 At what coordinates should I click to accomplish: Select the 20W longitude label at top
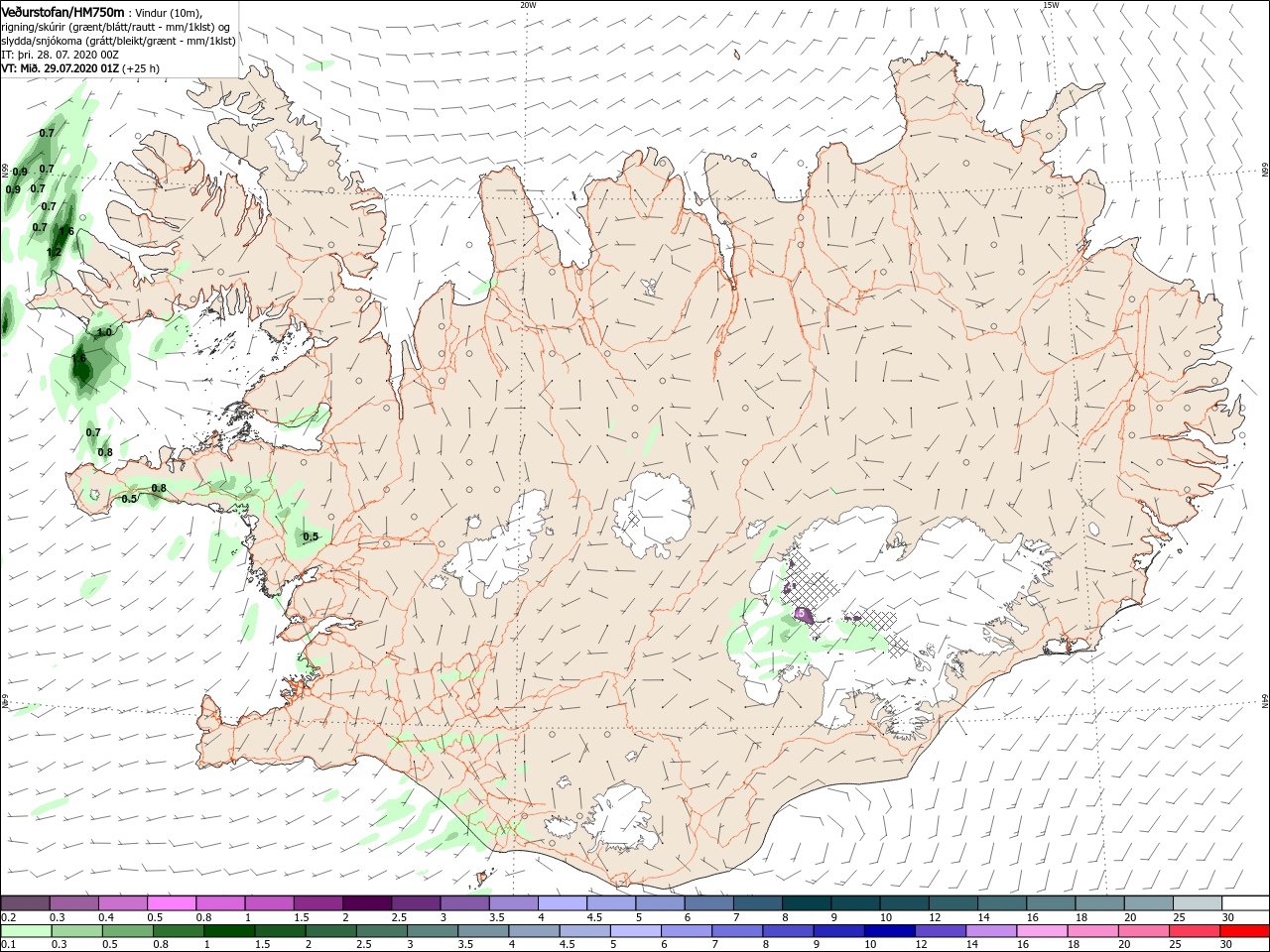528,5
